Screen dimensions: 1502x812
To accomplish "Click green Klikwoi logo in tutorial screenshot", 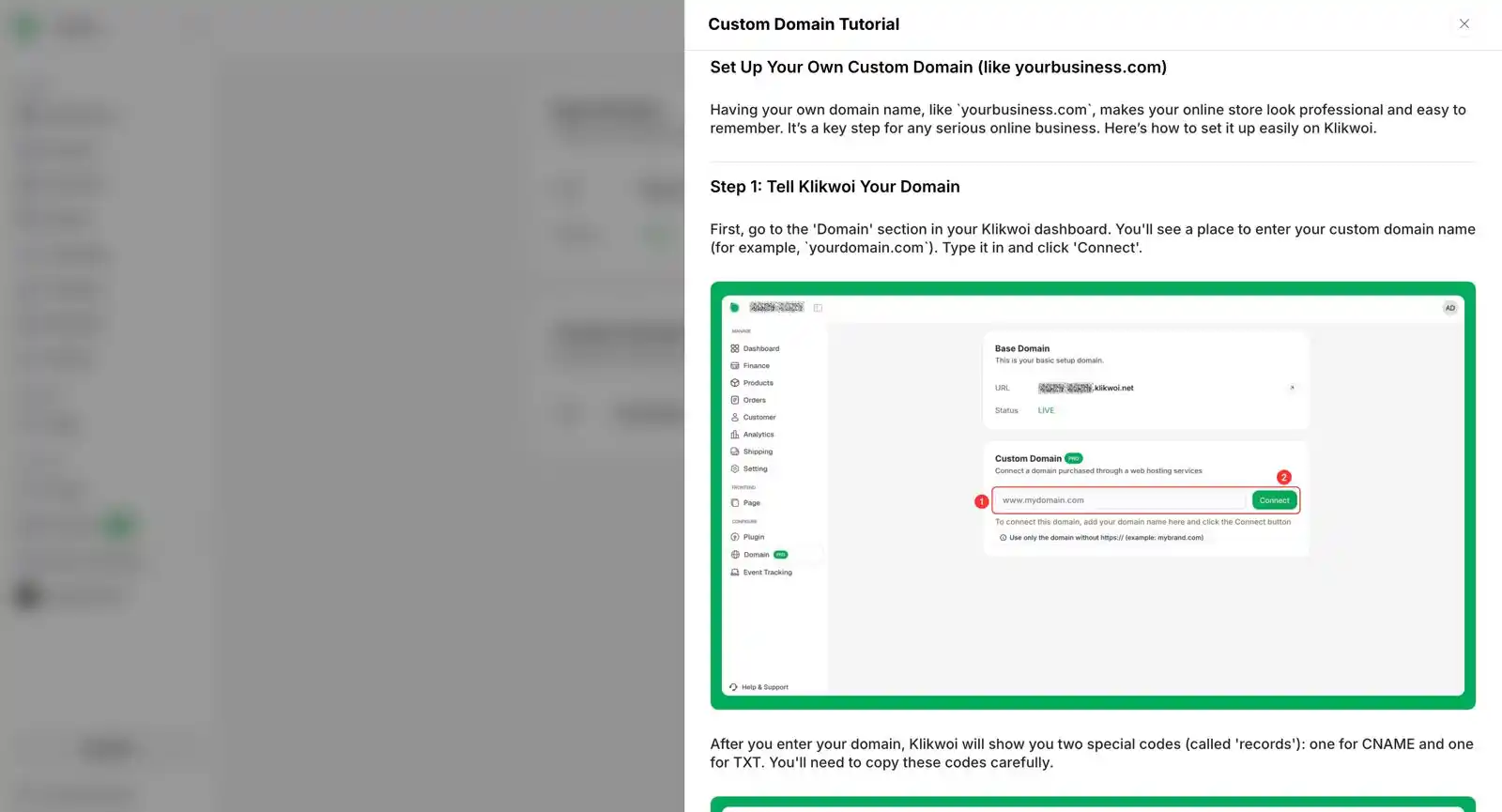I will click(734, 307).
